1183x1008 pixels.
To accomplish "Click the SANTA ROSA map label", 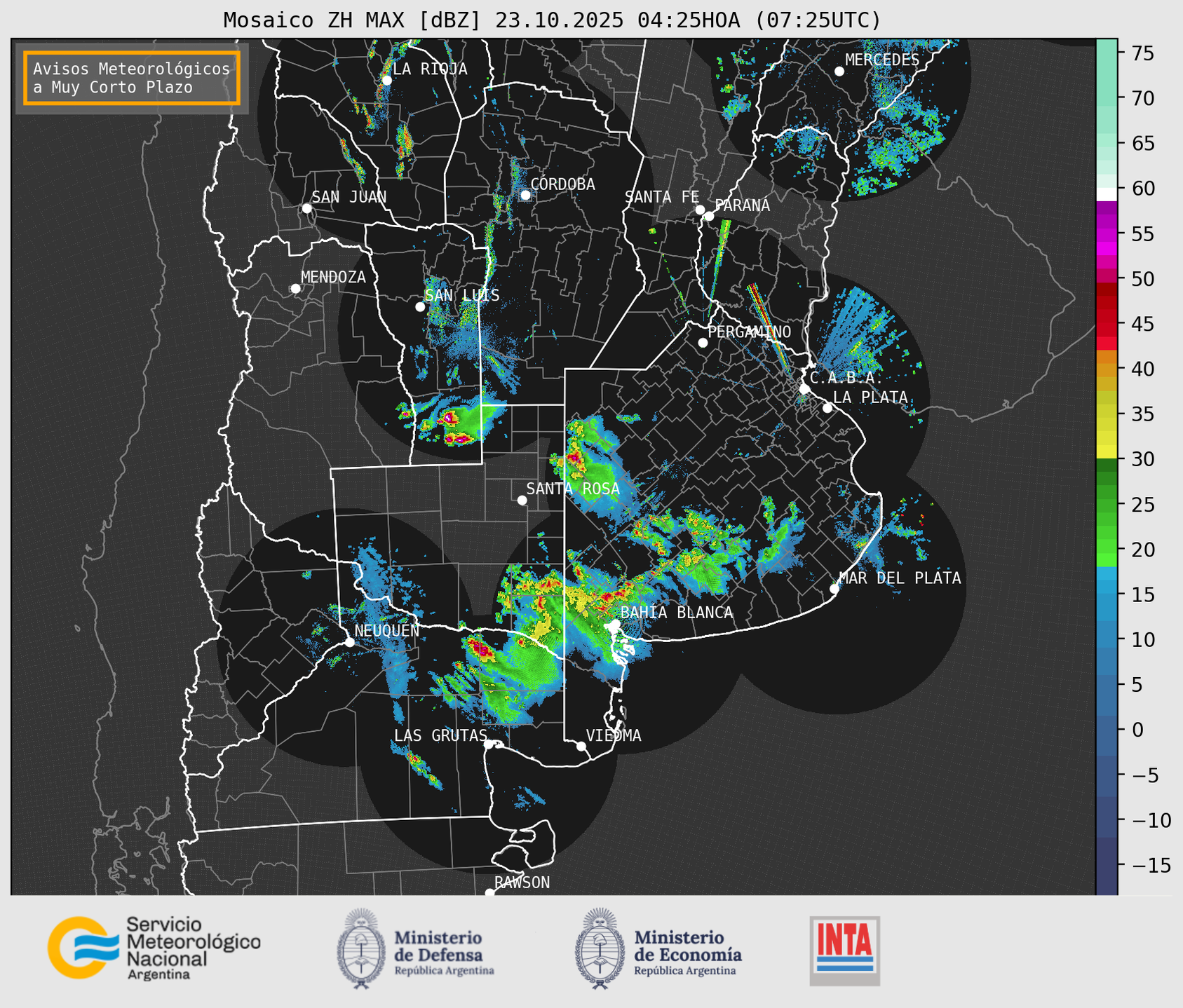I will (x=573, y=489).
